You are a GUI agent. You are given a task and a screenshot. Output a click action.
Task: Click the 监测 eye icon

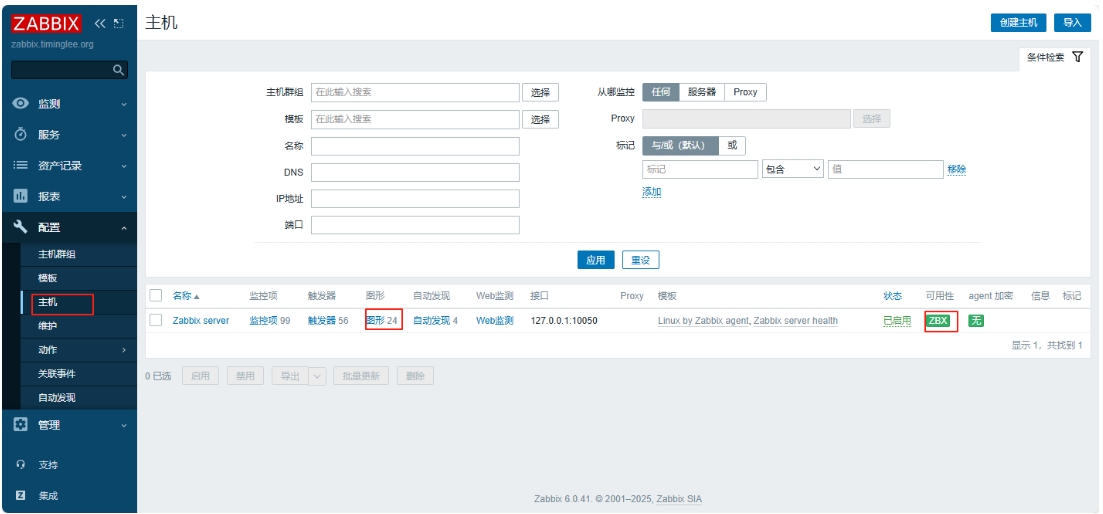(x=20, y=103)
